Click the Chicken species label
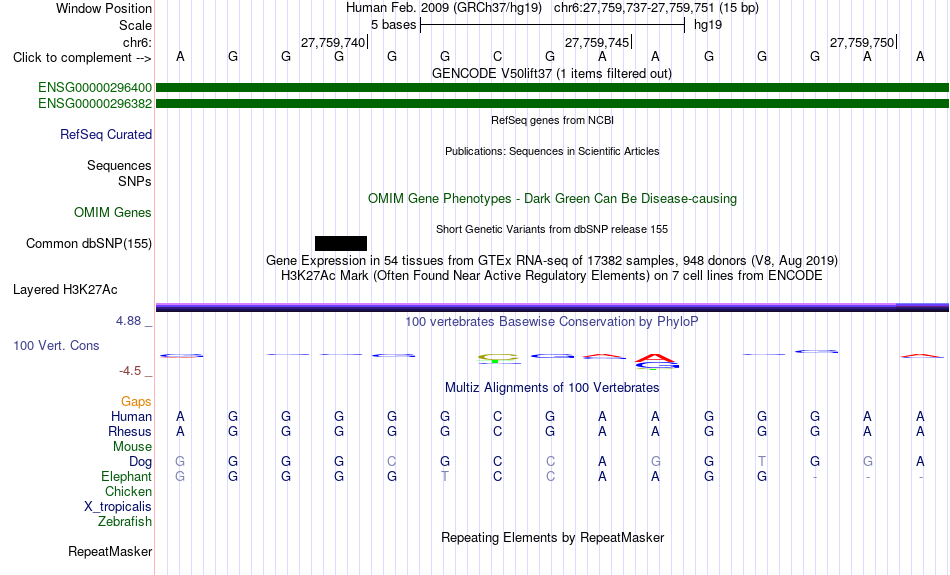Viewport: 950px width, 575px height. pos(128,491)
